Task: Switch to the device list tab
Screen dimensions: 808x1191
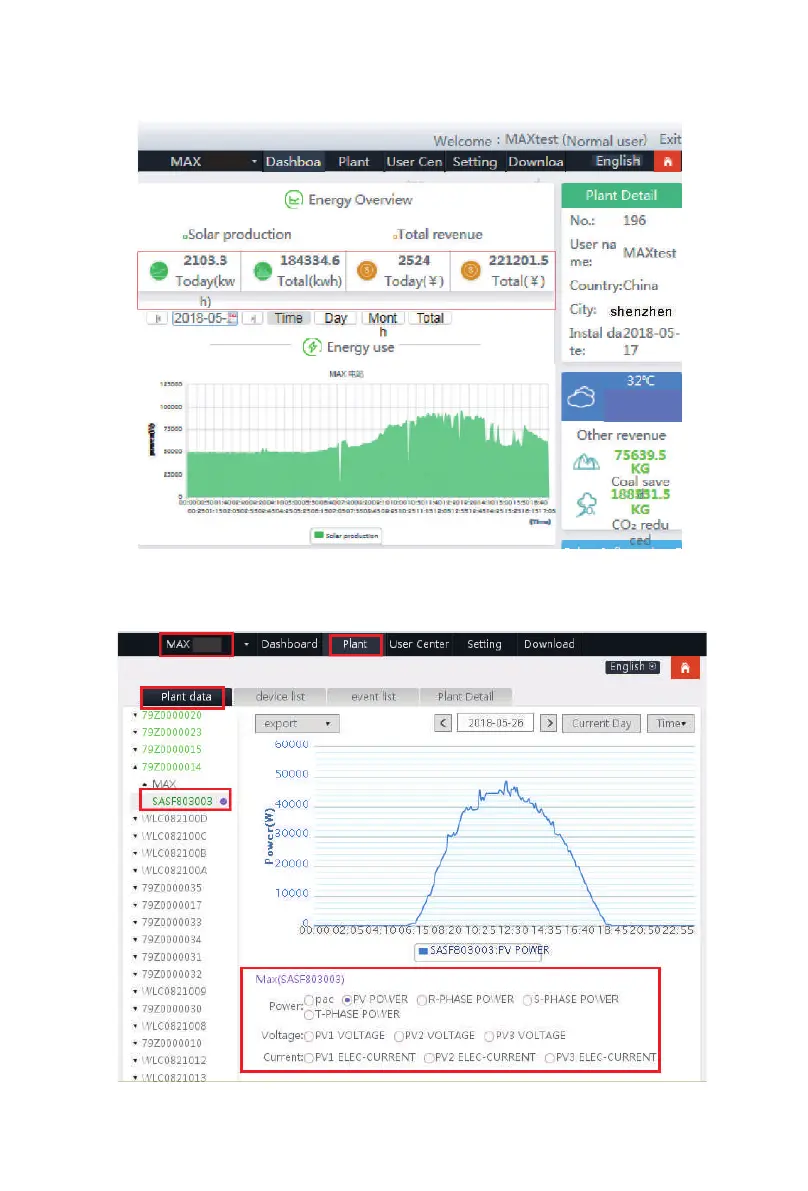Action: coord(279,696)
